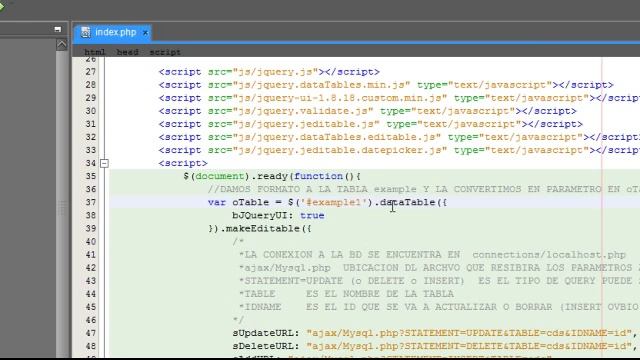Viewport: 640px width, 360px height.
Task: Click the $(document).ready function line
Action: pos(272,176)
